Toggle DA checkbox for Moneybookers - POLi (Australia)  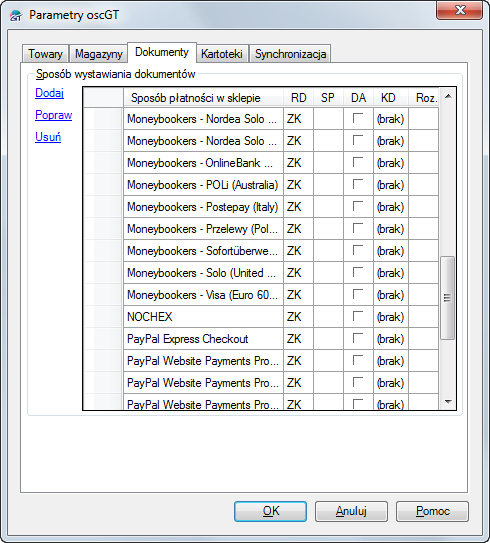point(358,184)
